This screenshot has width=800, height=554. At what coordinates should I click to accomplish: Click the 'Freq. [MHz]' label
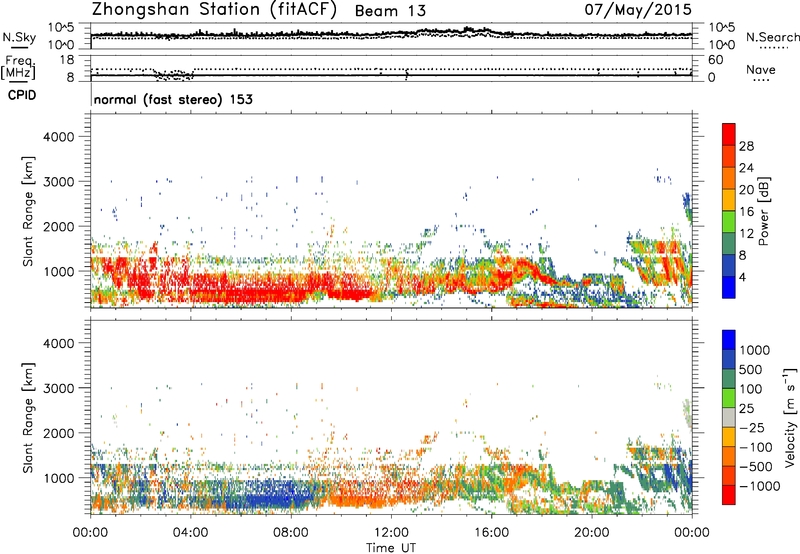(18, 67)
